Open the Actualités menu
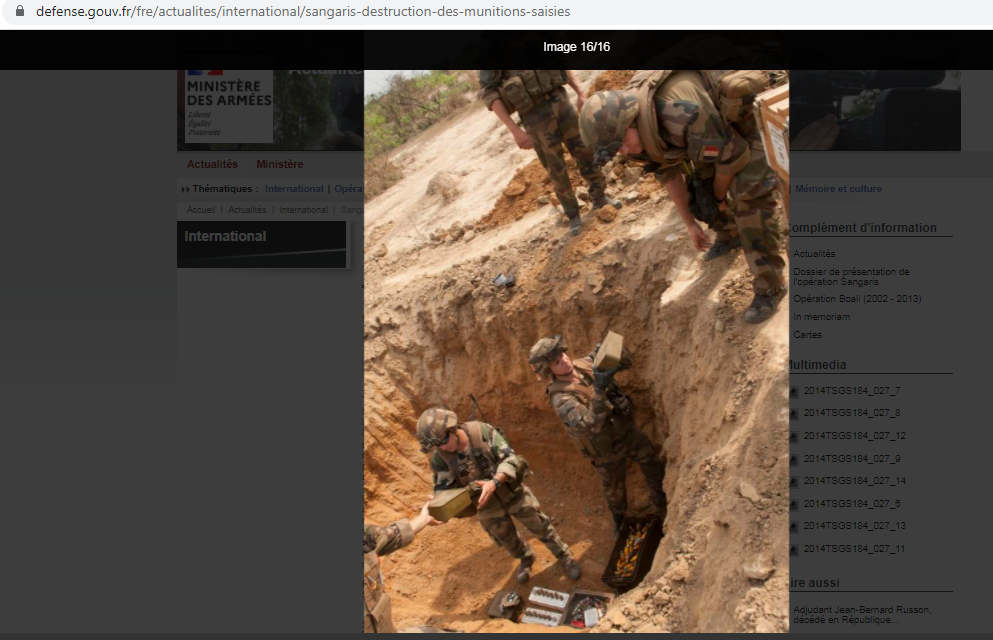This screenshot has height=640, width=993. 212,164
